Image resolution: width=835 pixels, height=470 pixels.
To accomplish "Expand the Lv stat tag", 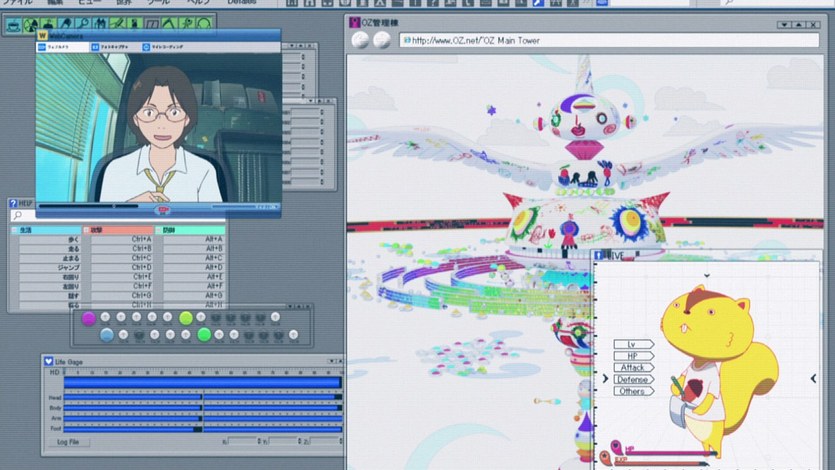I will (x=633, y=344).
